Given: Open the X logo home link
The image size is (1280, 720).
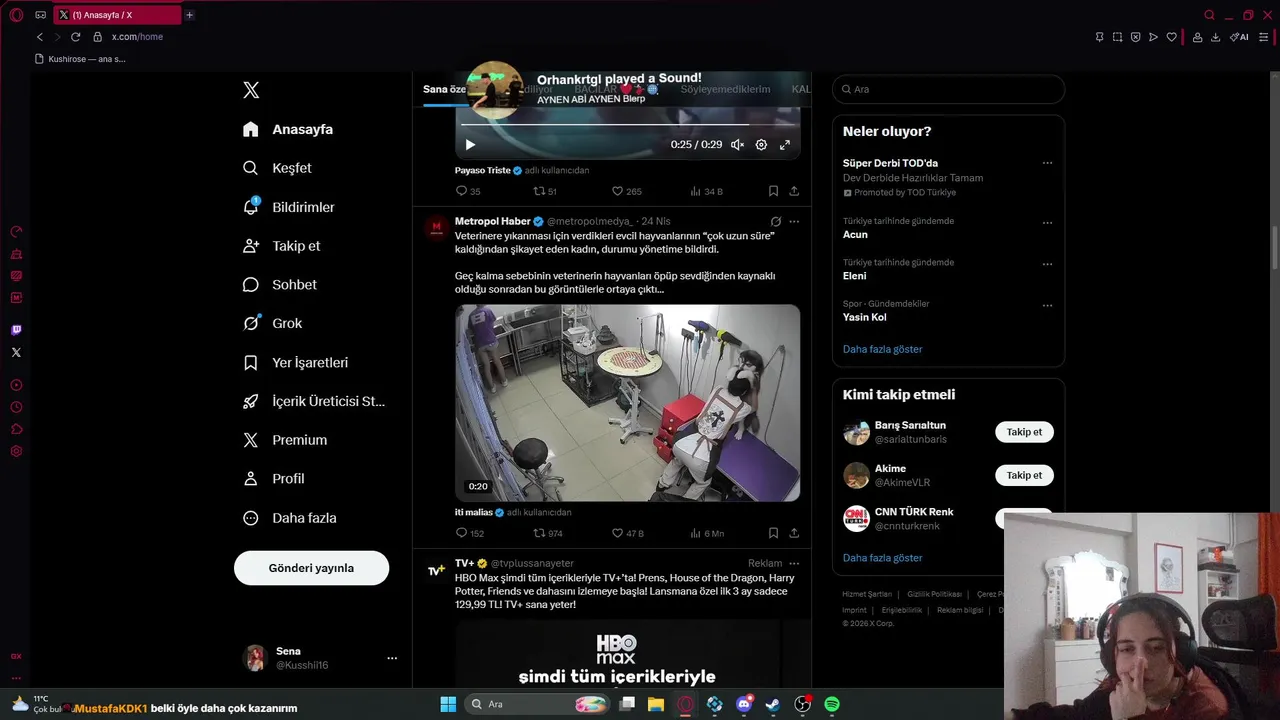Looking at the screenshot, I should 251,90.
